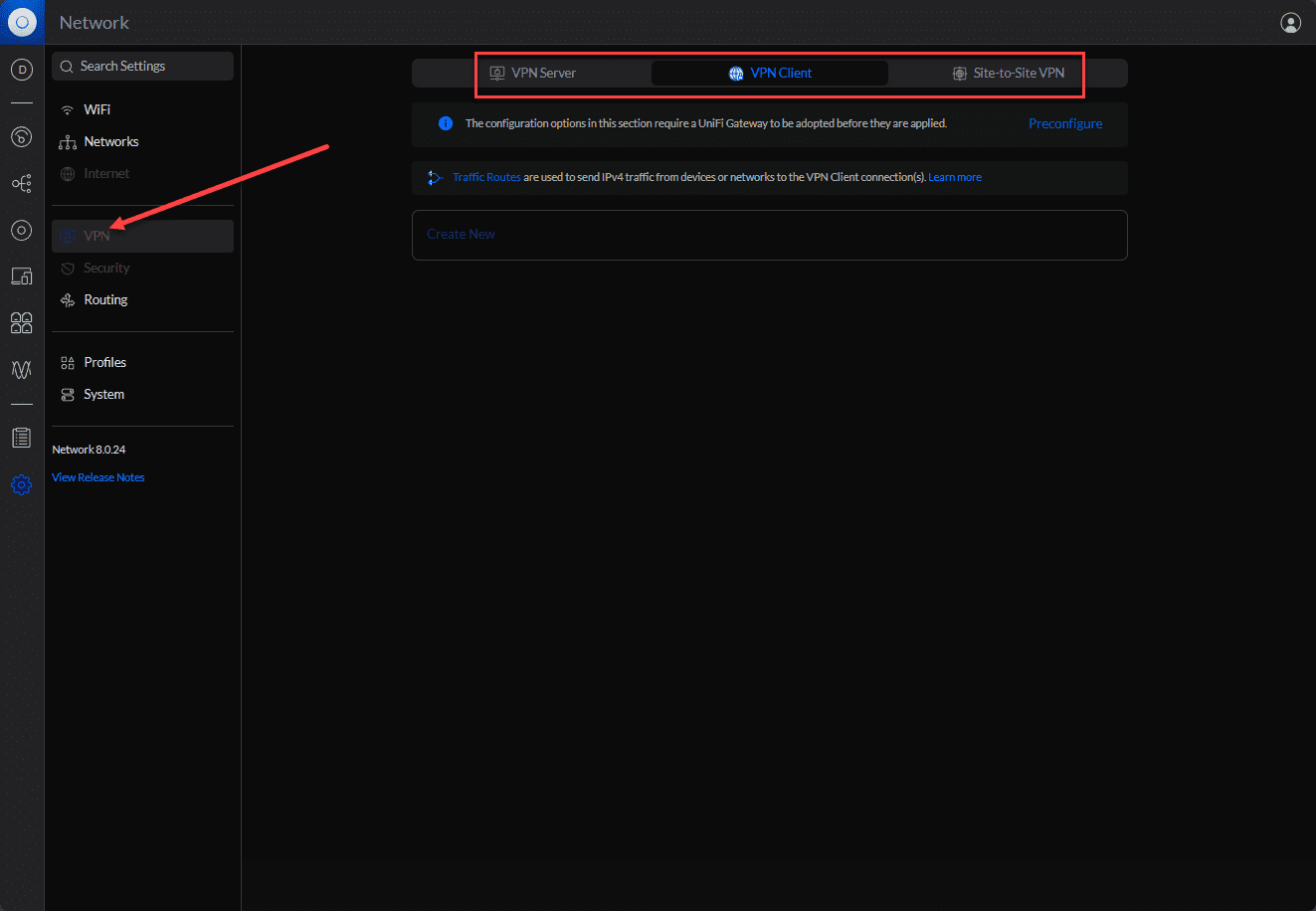The height and width of the screenshot is (911, 1316).
Task: Focus the Search Settings field
Action: click(x=143, y=67)
